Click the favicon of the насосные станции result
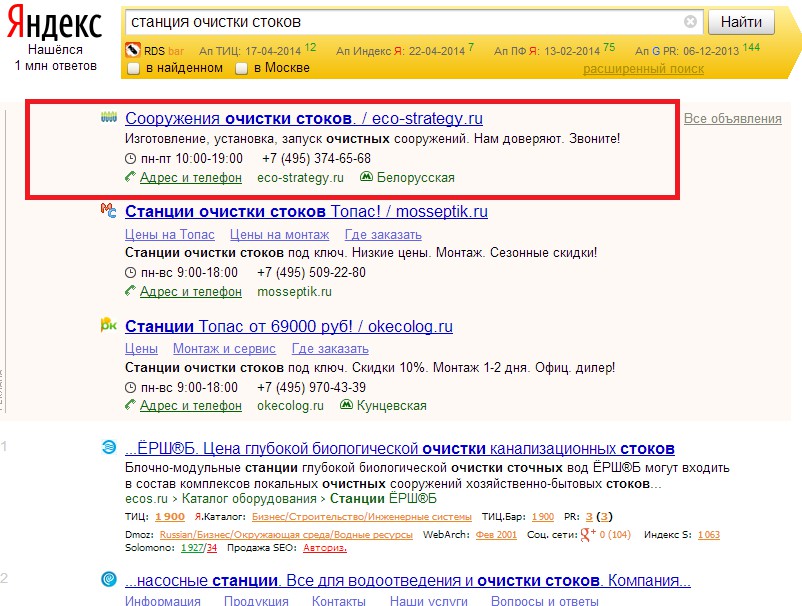The image size is (802, 606). (x=108, y=579)
